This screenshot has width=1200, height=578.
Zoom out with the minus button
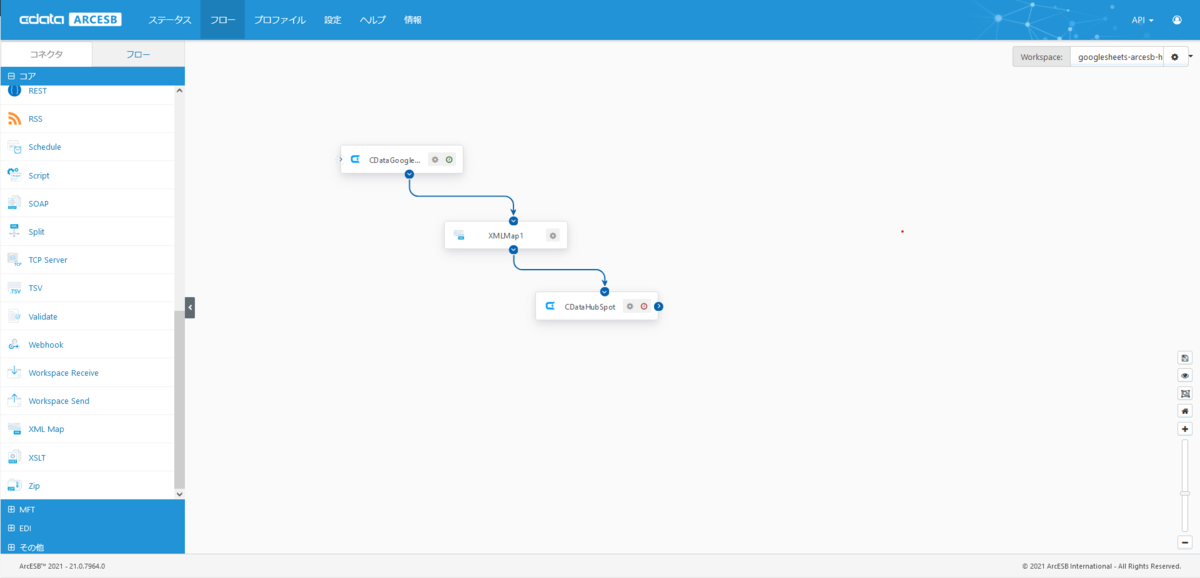coord(1185,542)
